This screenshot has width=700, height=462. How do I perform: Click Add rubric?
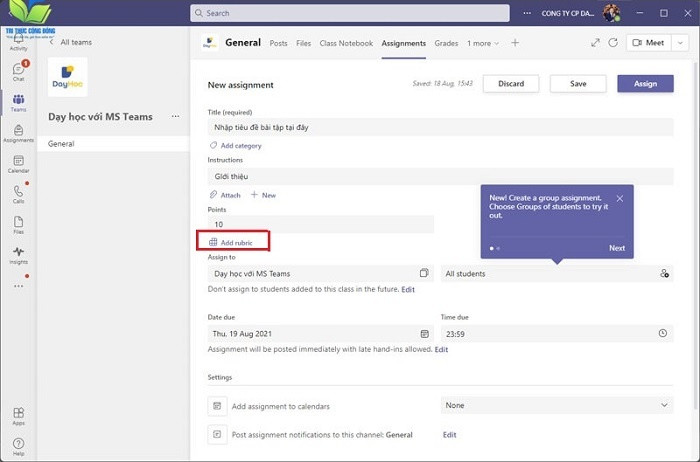(x=231, y=242)
